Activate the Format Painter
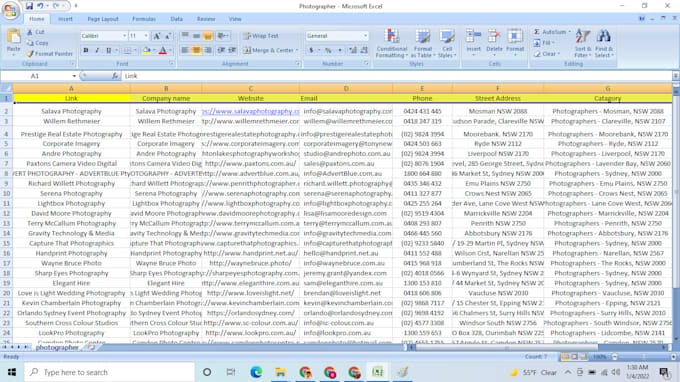The width and height of the screenshot is (680, 382). tap(49, 54)
